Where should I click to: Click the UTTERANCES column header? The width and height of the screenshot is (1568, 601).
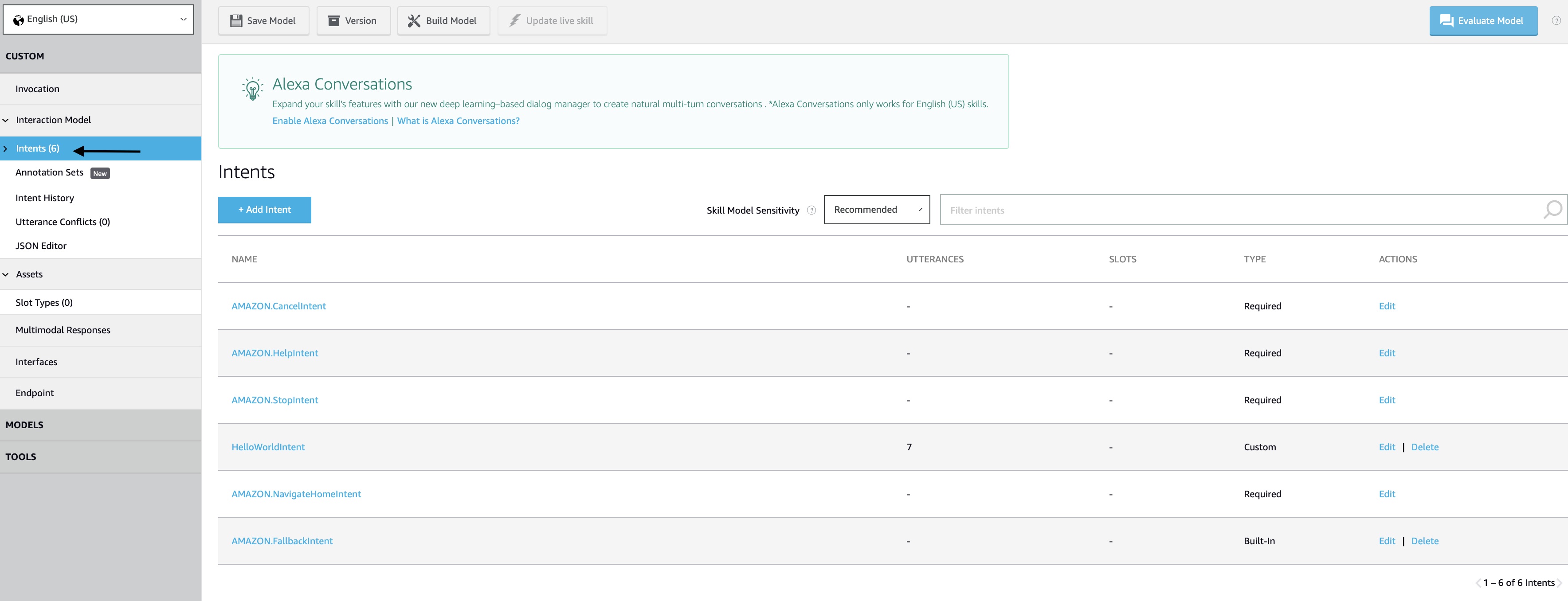pos(935,259)
